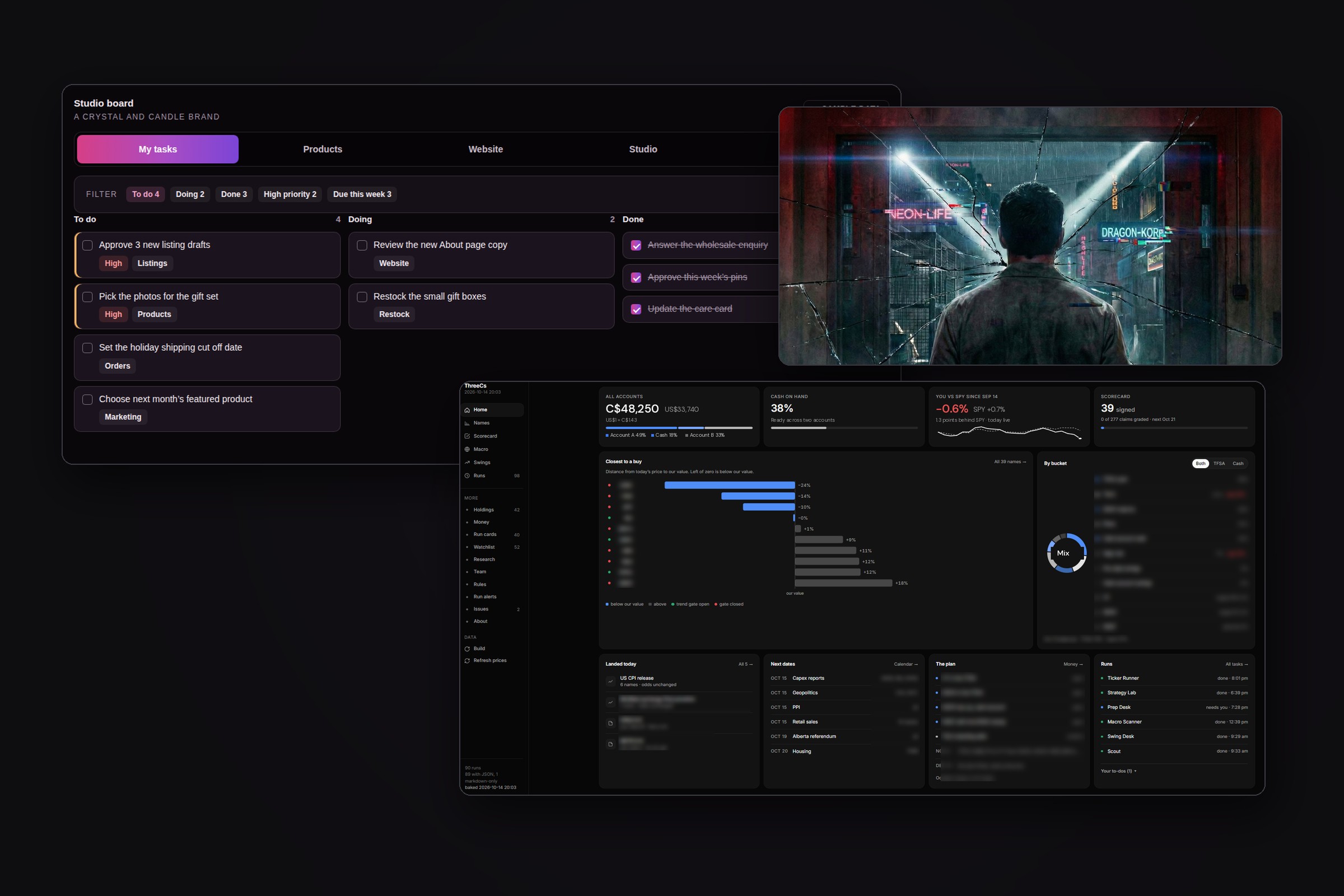Check Choose next month's featured product box
1344x896 pixels.
tap(87, 399)
